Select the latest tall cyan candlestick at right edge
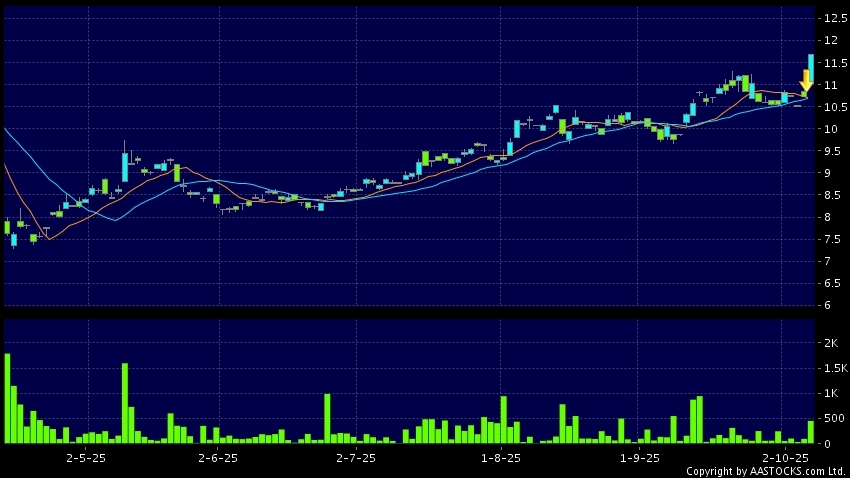The width and height of the screenshot is (850, 478). [x=810, y=68]
